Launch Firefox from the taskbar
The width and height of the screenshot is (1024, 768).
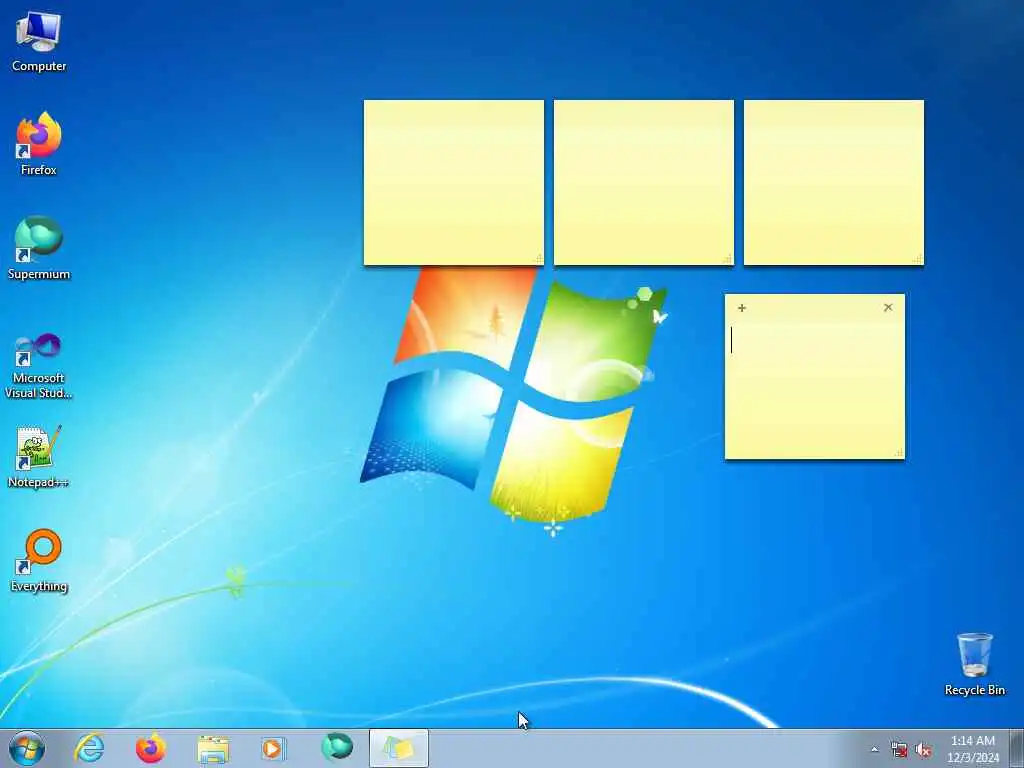[150, 748]
